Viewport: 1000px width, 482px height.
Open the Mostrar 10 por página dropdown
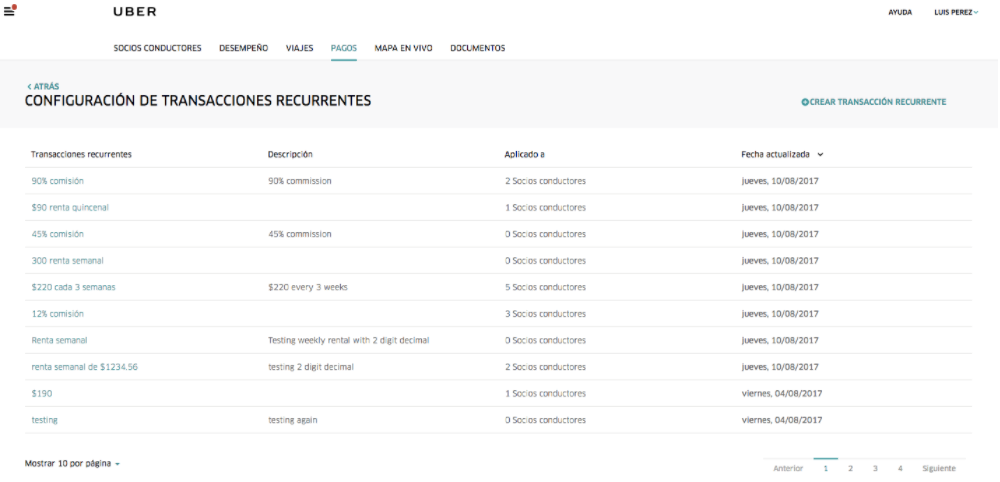(x=72, y=464)
